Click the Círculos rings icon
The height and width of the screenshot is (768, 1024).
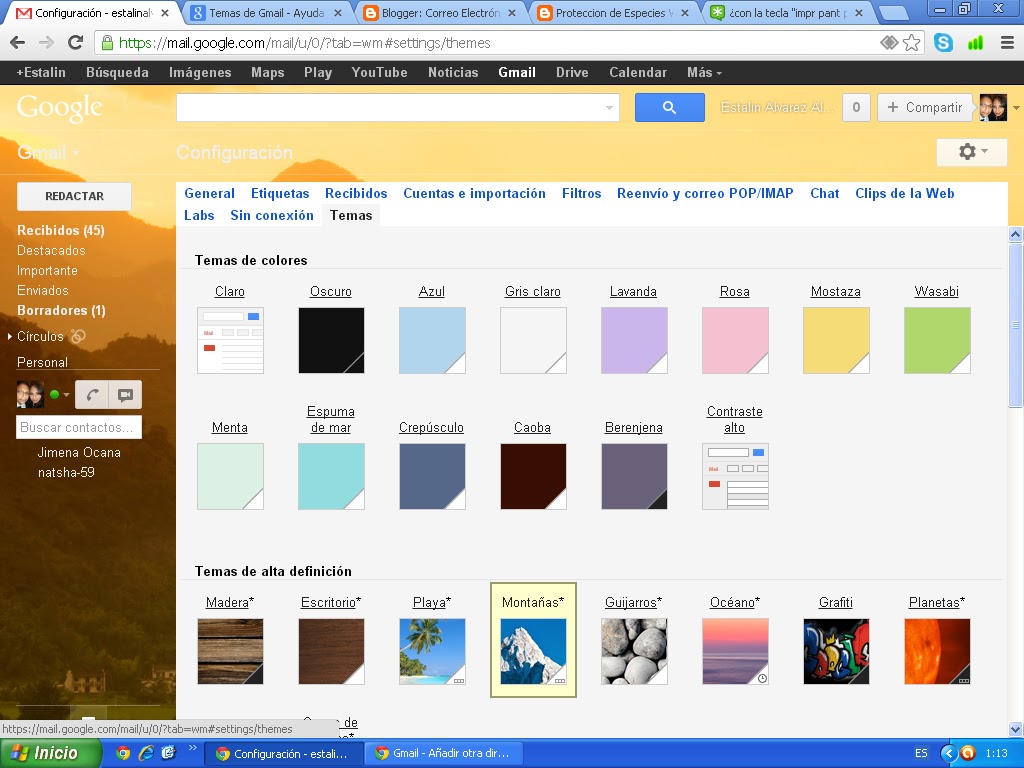pyautogui.click(x=78, y=336)
